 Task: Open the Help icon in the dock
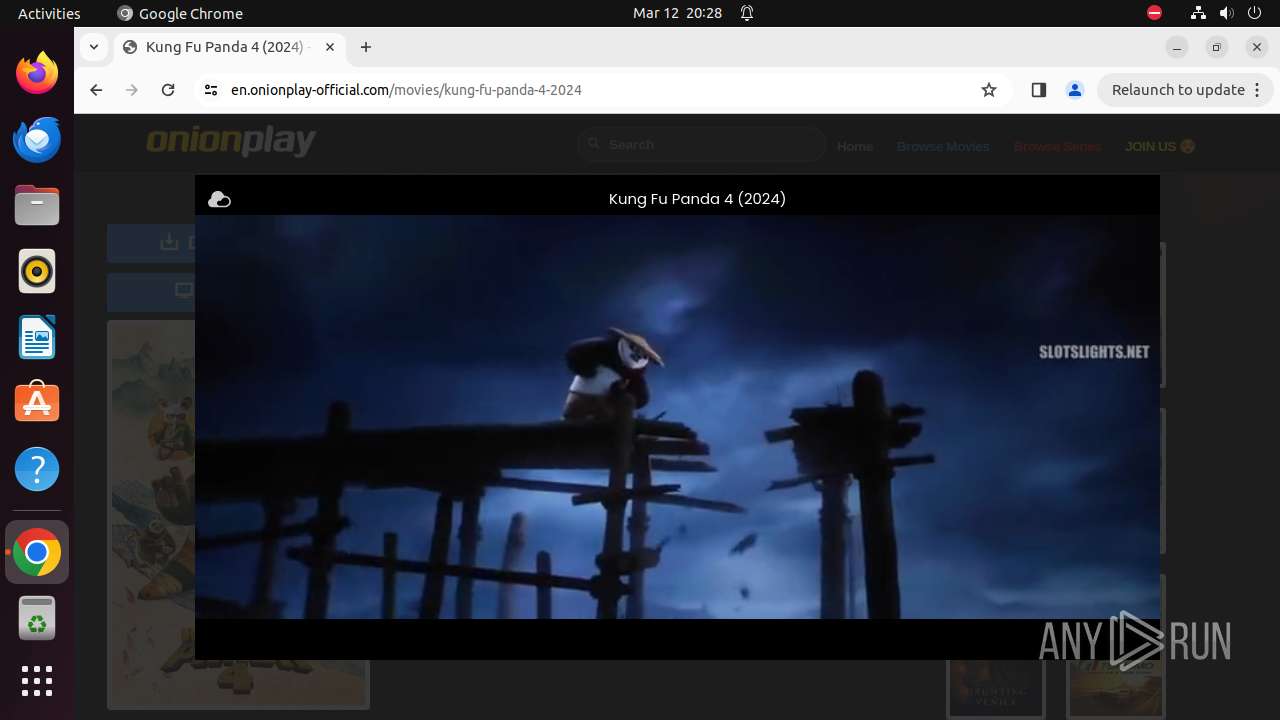37,469
